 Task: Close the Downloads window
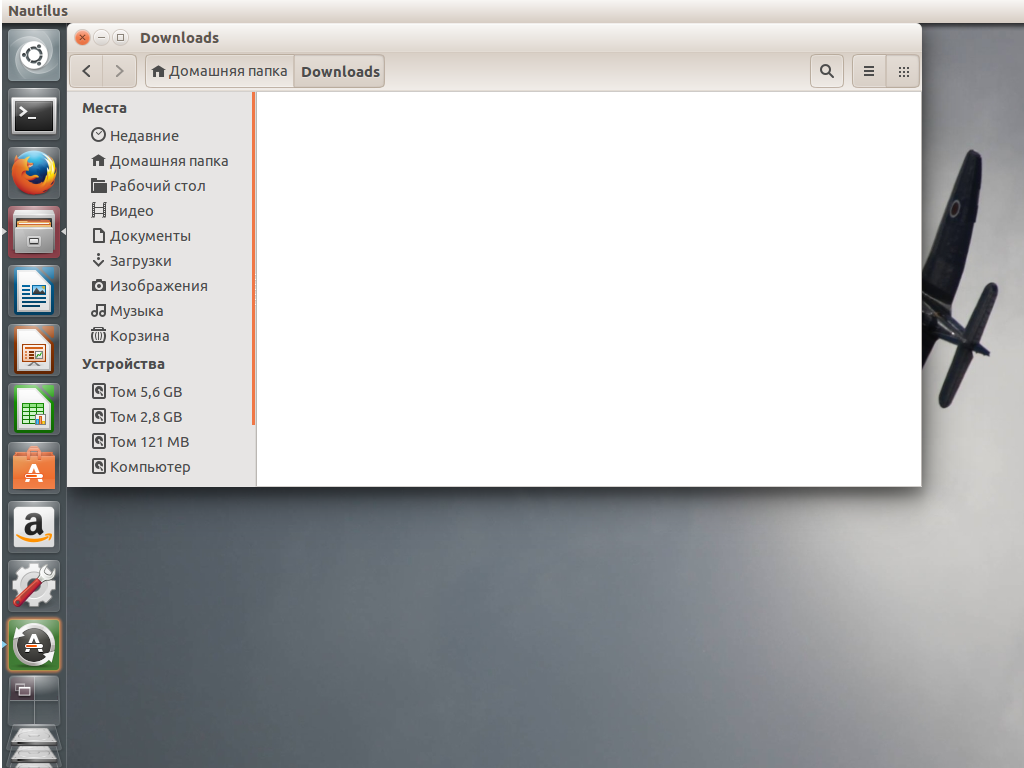click(x=82, y=38)
